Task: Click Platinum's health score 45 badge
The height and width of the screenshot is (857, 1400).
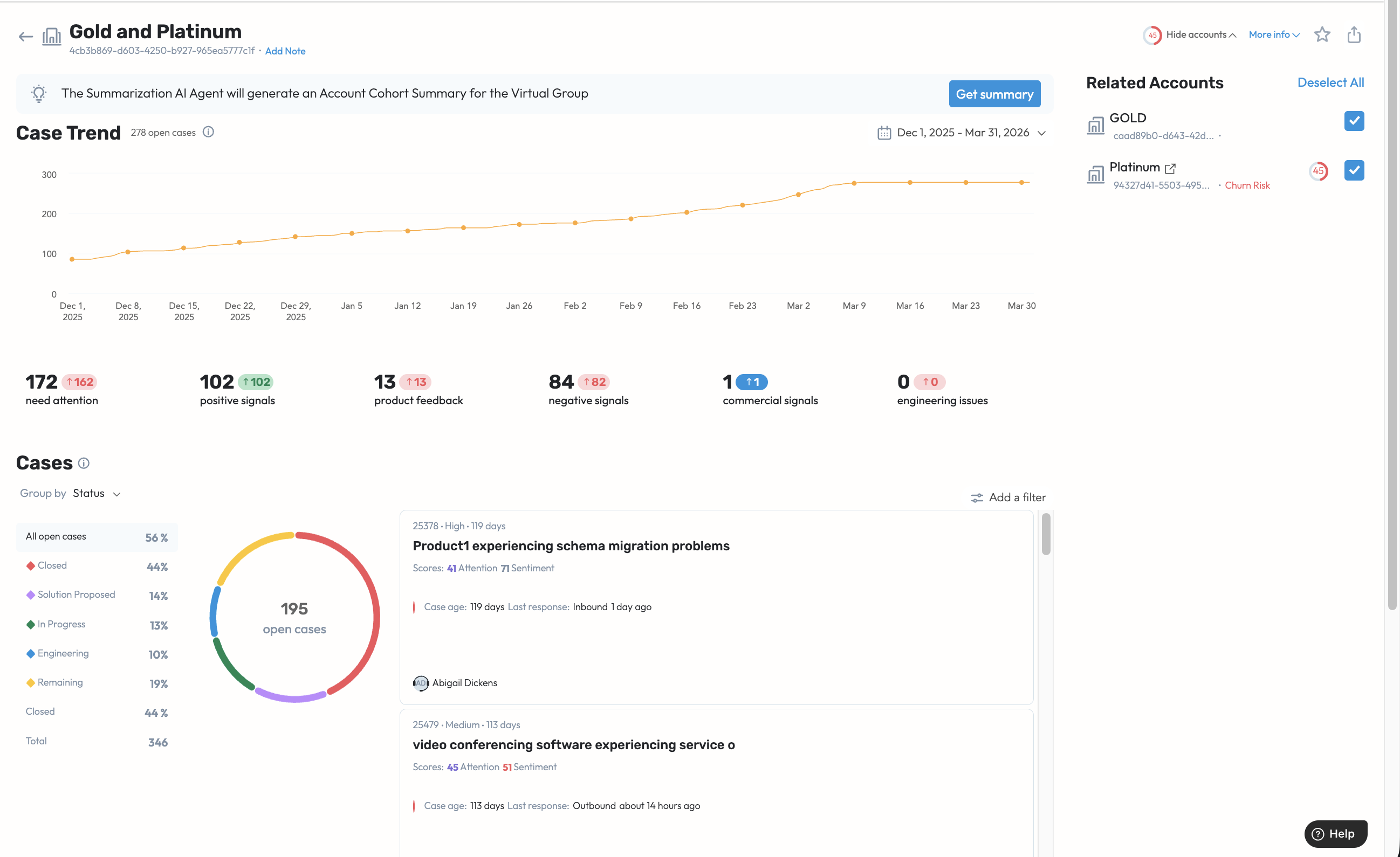Action: click(1317, 171)
